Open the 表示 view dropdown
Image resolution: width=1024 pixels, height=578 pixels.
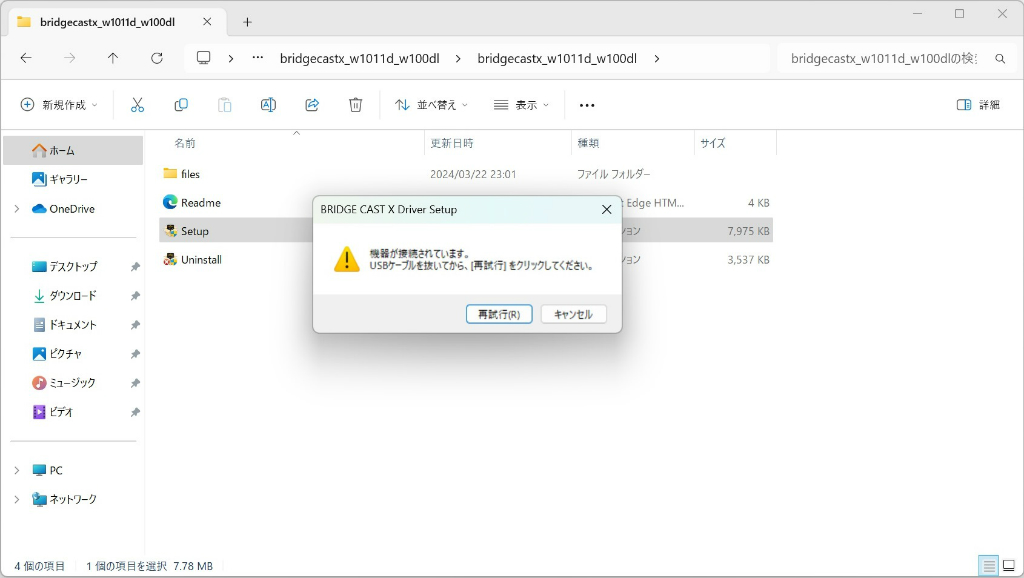(521, 105)
